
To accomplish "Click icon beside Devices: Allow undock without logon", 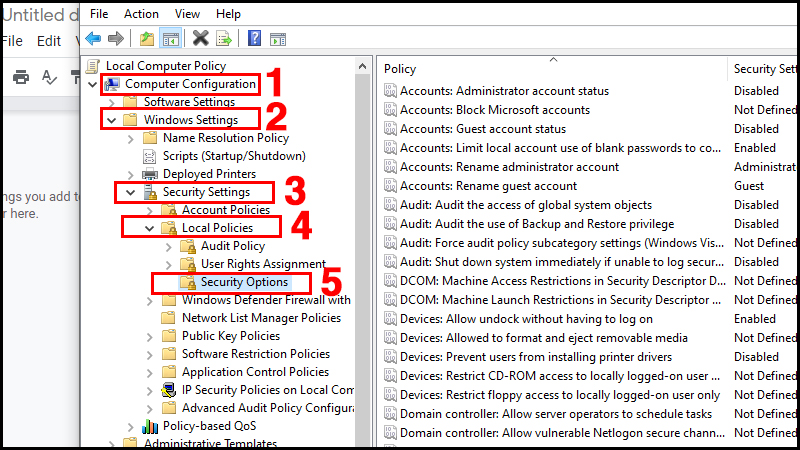I will click(390, 319).
